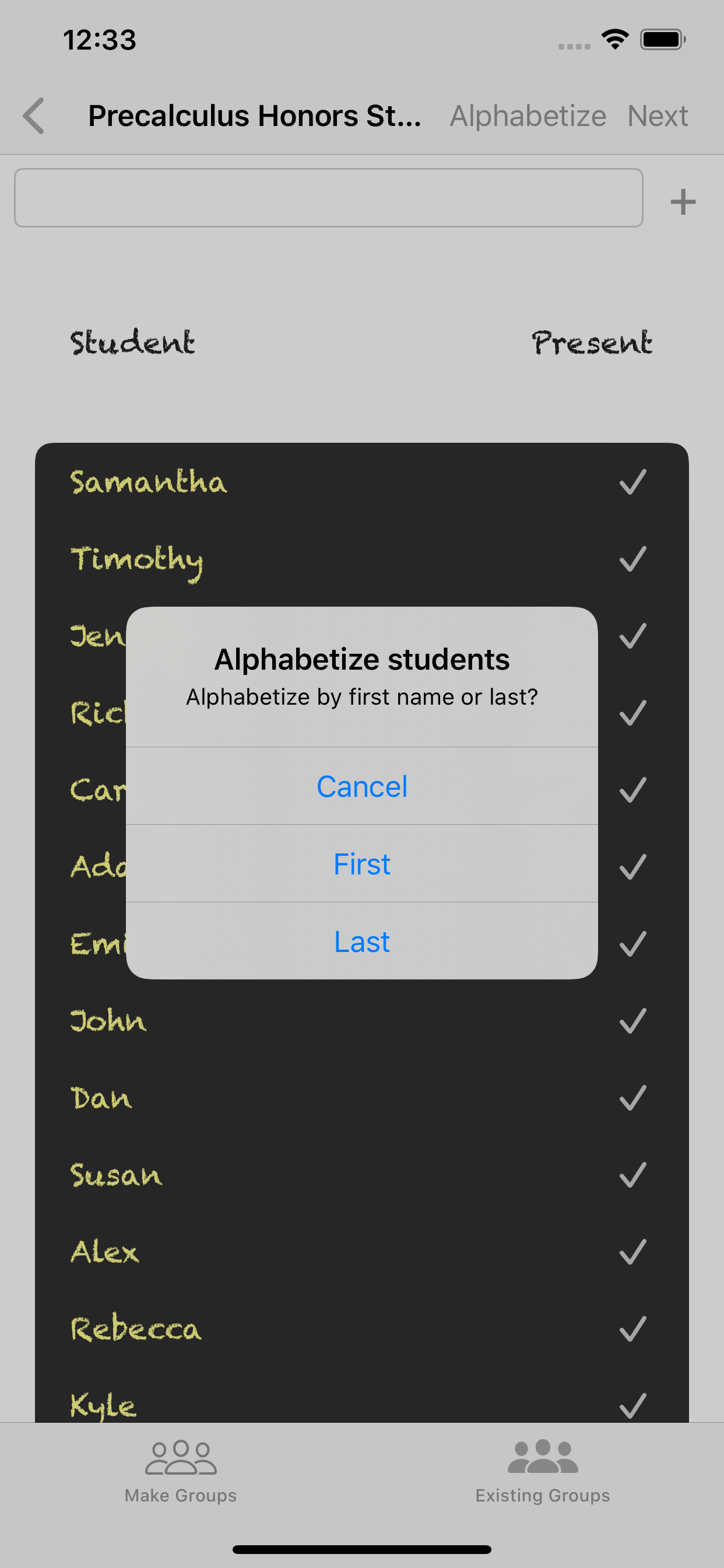
Task: Tap the plus icon to add student
Action: (683, 201)
